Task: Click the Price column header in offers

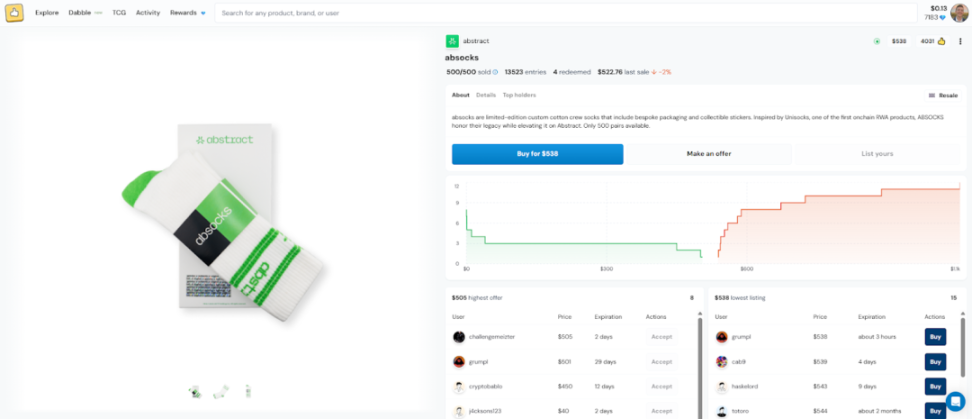Action: (565, 317)
